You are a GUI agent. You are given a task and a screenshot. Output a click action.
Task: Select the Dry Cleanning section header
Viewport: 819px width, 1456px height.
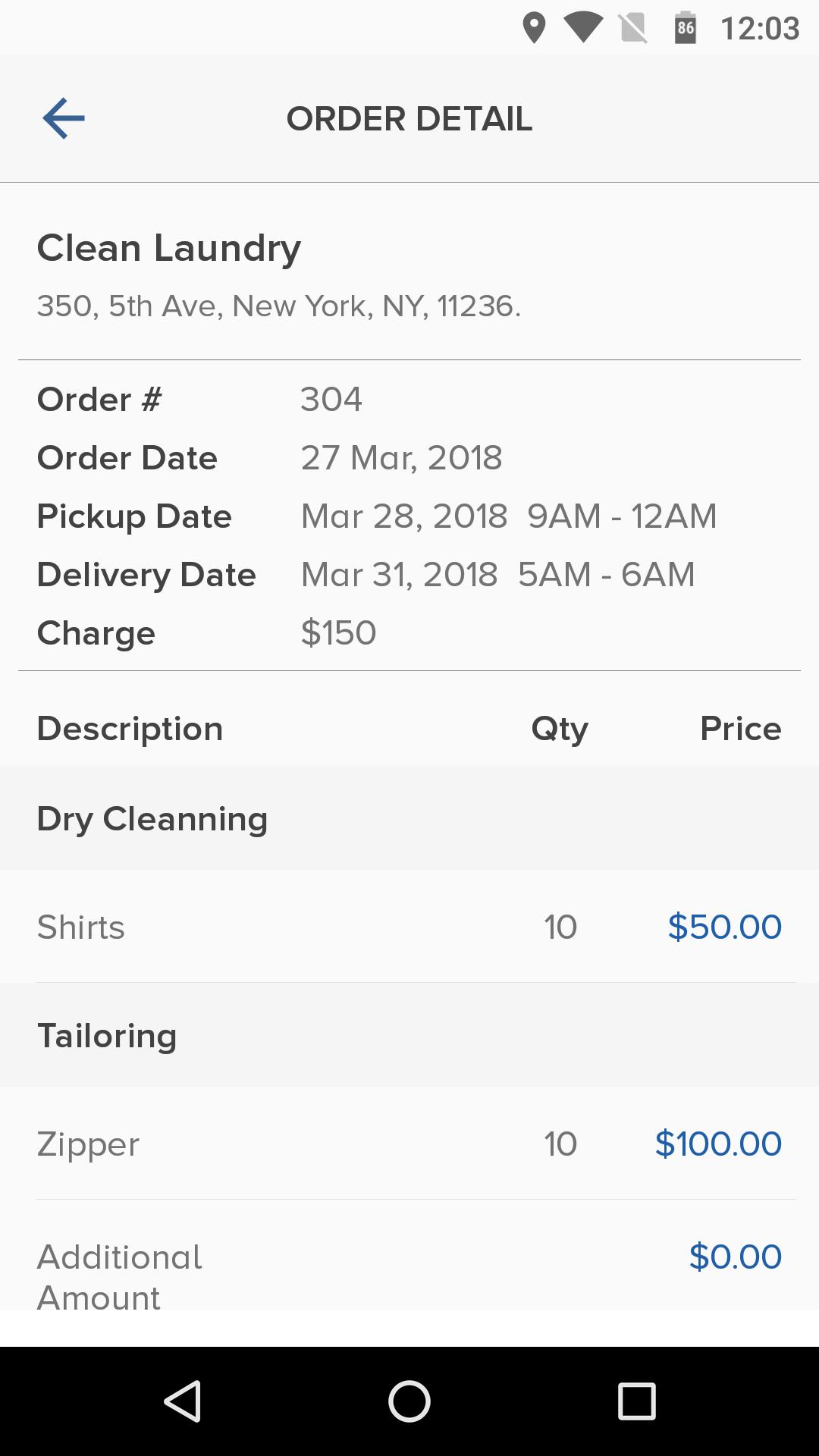(x=409, y=818)
